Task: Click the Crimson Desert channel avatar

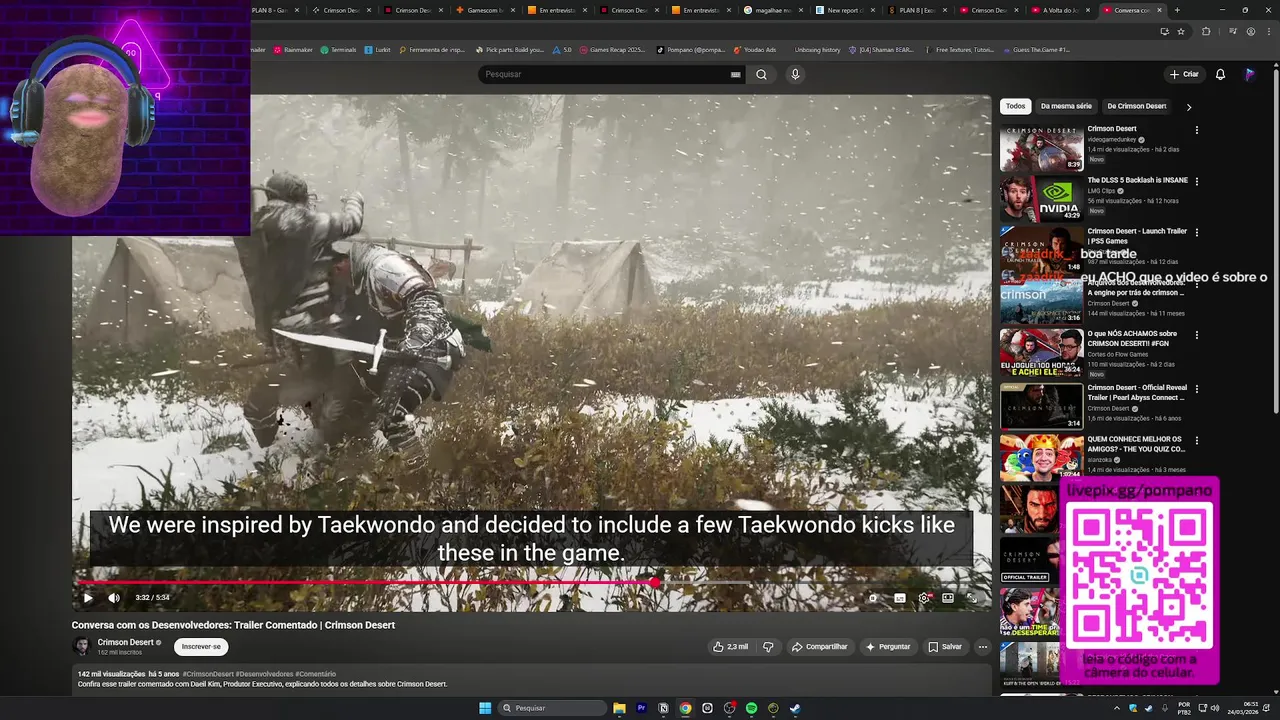Action: tap(82, 647)
